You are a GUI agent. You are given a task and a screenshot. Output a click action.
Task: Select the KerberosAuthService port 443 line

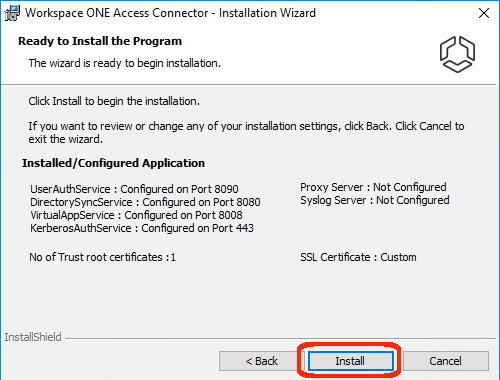[142, 228]
